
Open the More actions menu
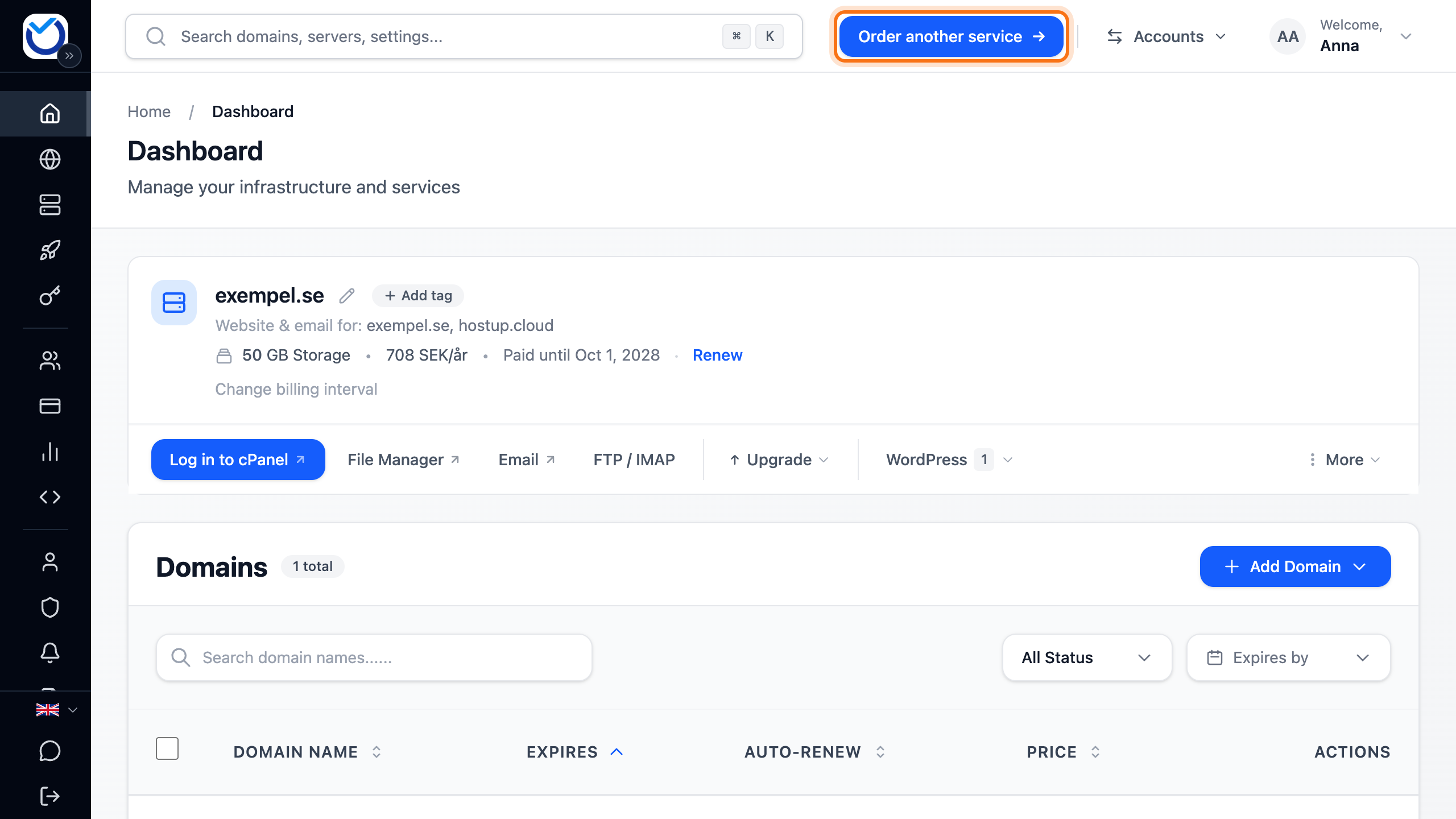pos(1345,460)
